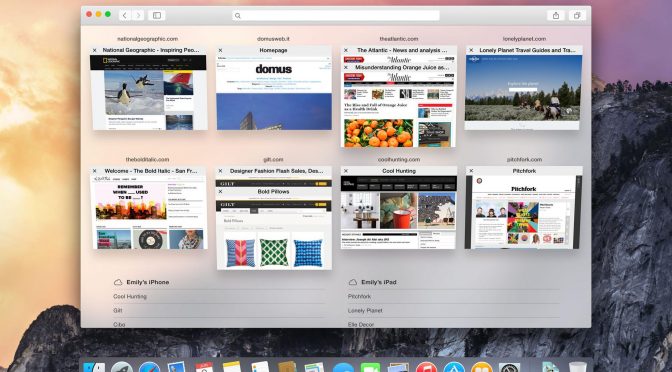Open the Share menu in Safari's toolbar

click(x=556, y=15)
